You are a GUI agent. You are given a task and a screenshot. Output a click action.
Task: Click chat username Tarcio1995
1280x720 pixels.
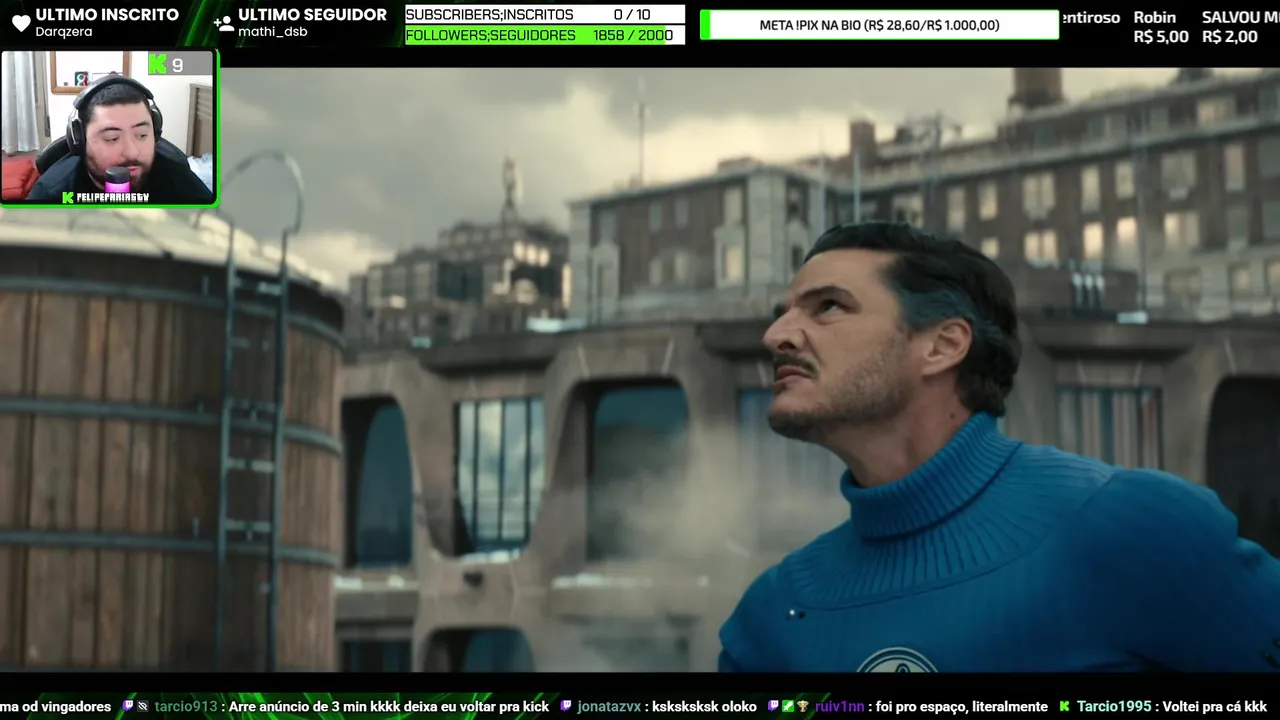coord(1114,706)
